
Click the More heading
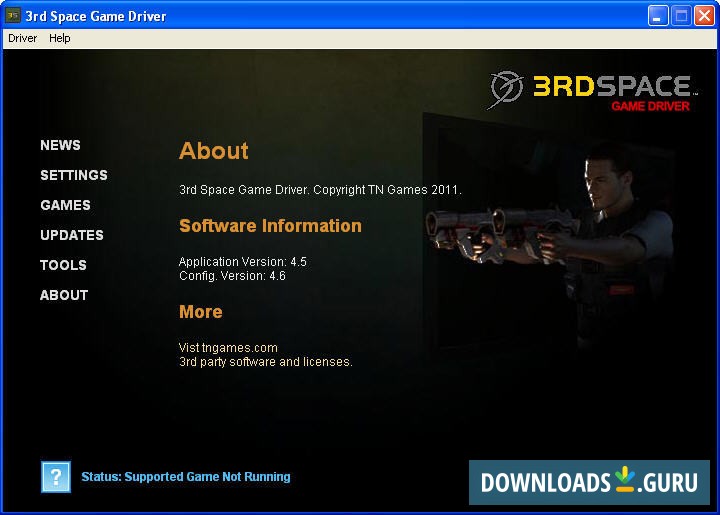(201, 312)
